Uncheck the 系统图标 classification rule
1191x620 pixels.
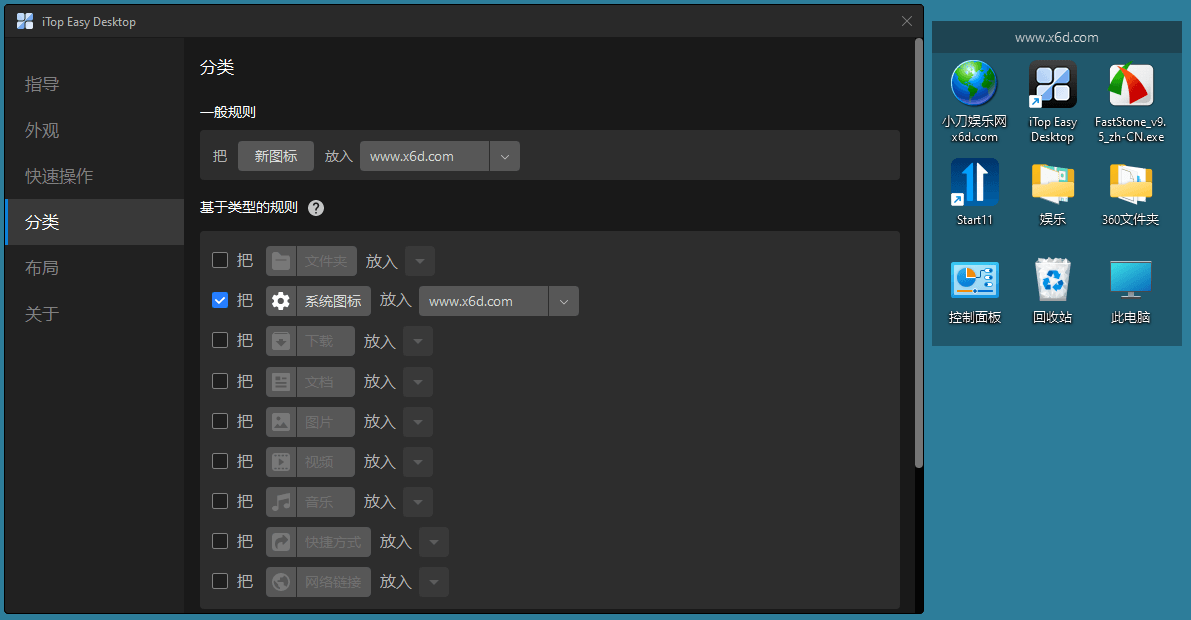pos(219,300)
